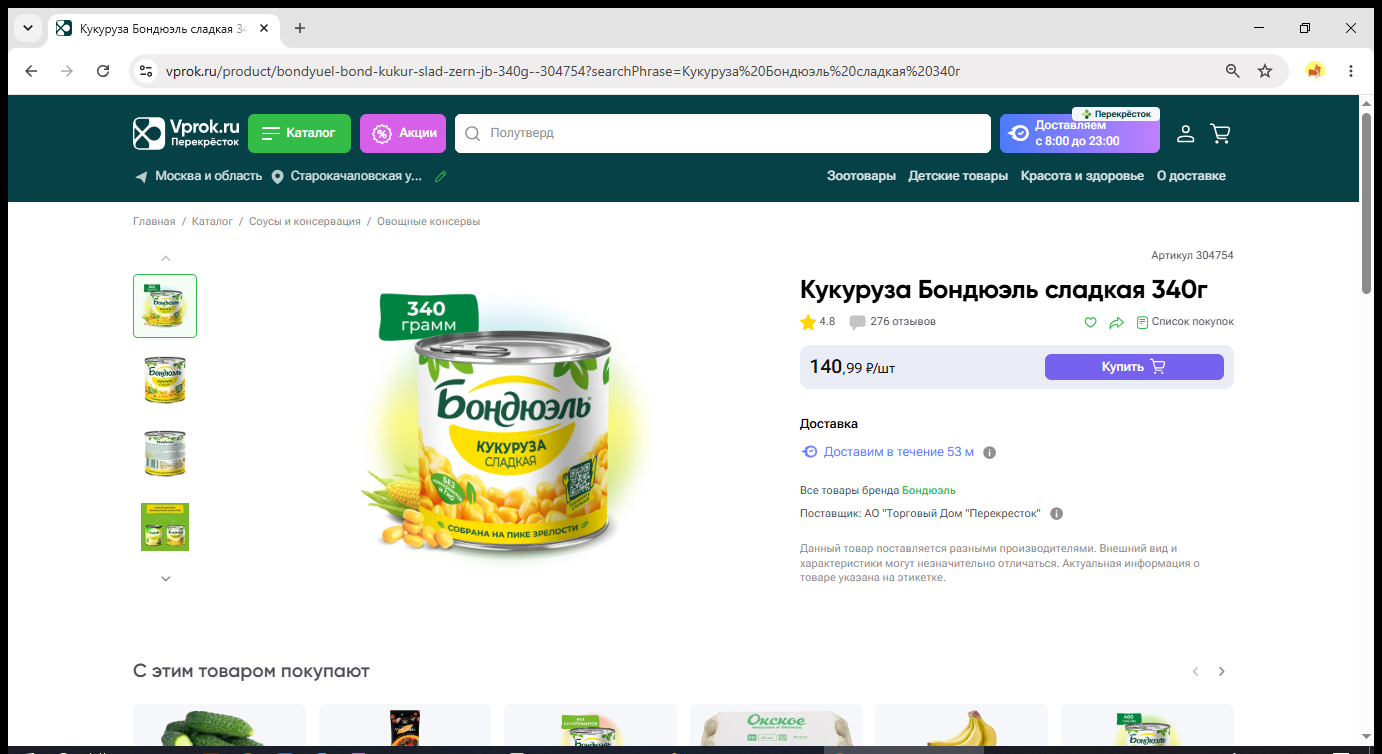This screenshot has height=754, width=1382.
Task: Go to Соусы и консервация breadcrumb
Action: point(305,221)
